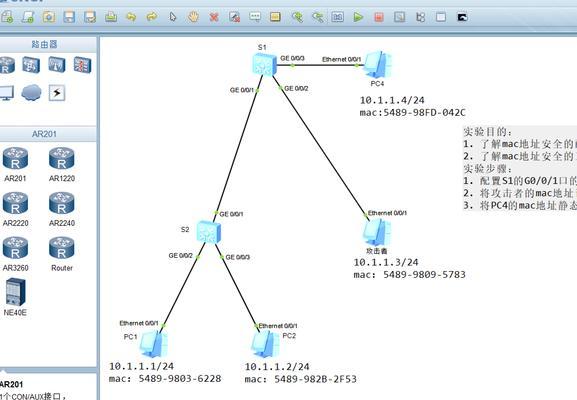577x400 pixels.
Task: Click switch S1 in the topology
Action: (x=264, y=64)
